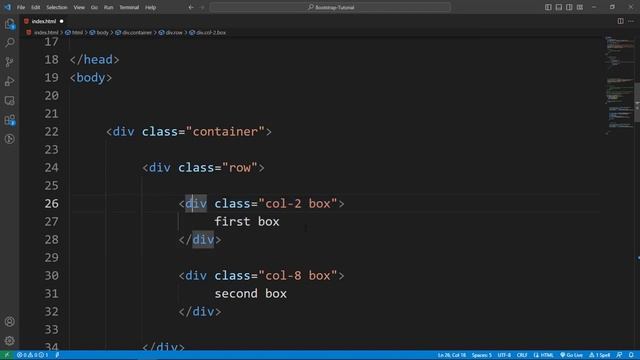Image resolution: width=640 pixels, height=360 pixels.
Task: Open the Edit menu
Action: click(x=36, y=7)
